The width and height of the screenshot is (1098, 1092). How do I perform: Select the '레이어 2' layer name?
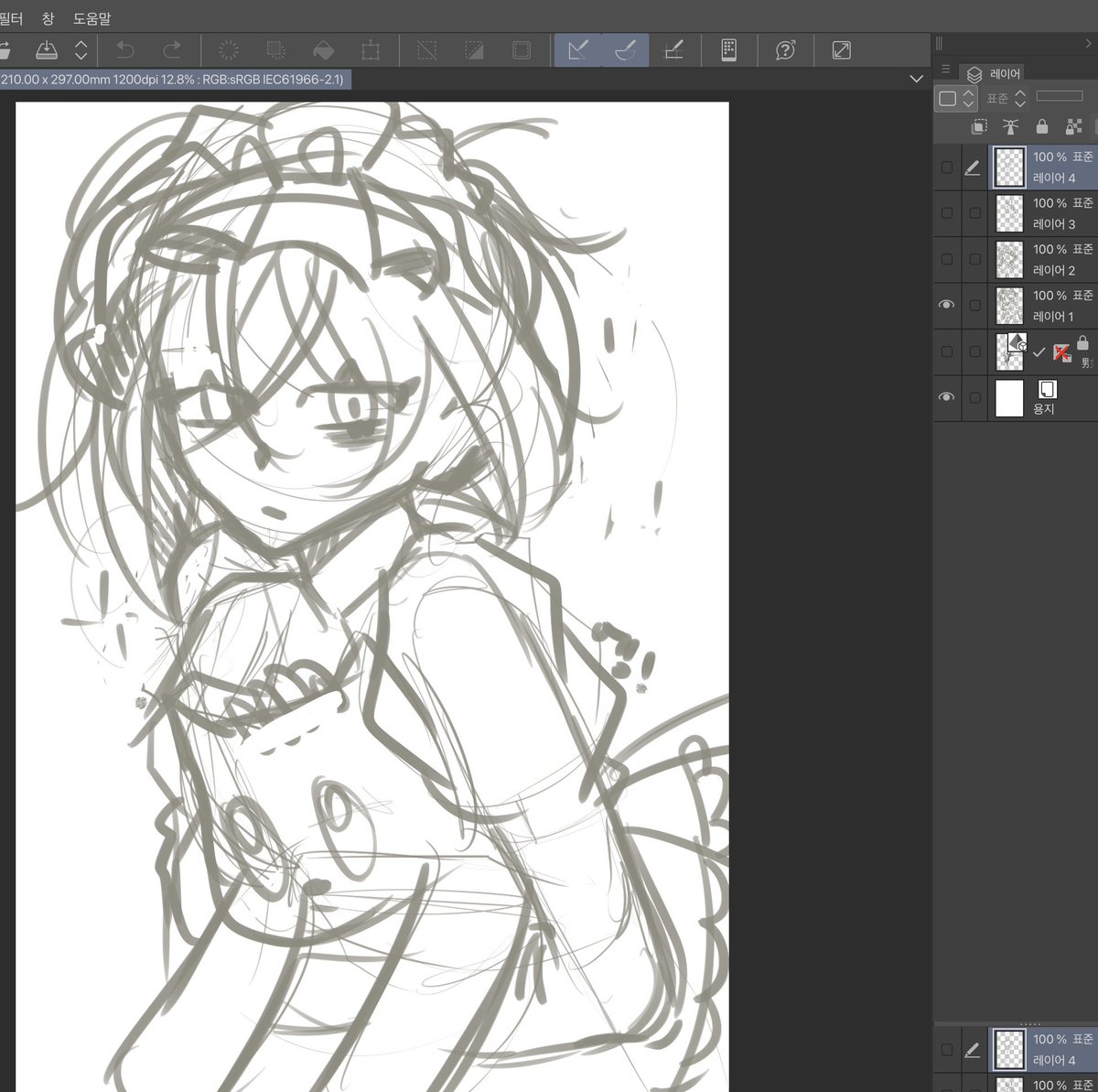click(1054, 270)
